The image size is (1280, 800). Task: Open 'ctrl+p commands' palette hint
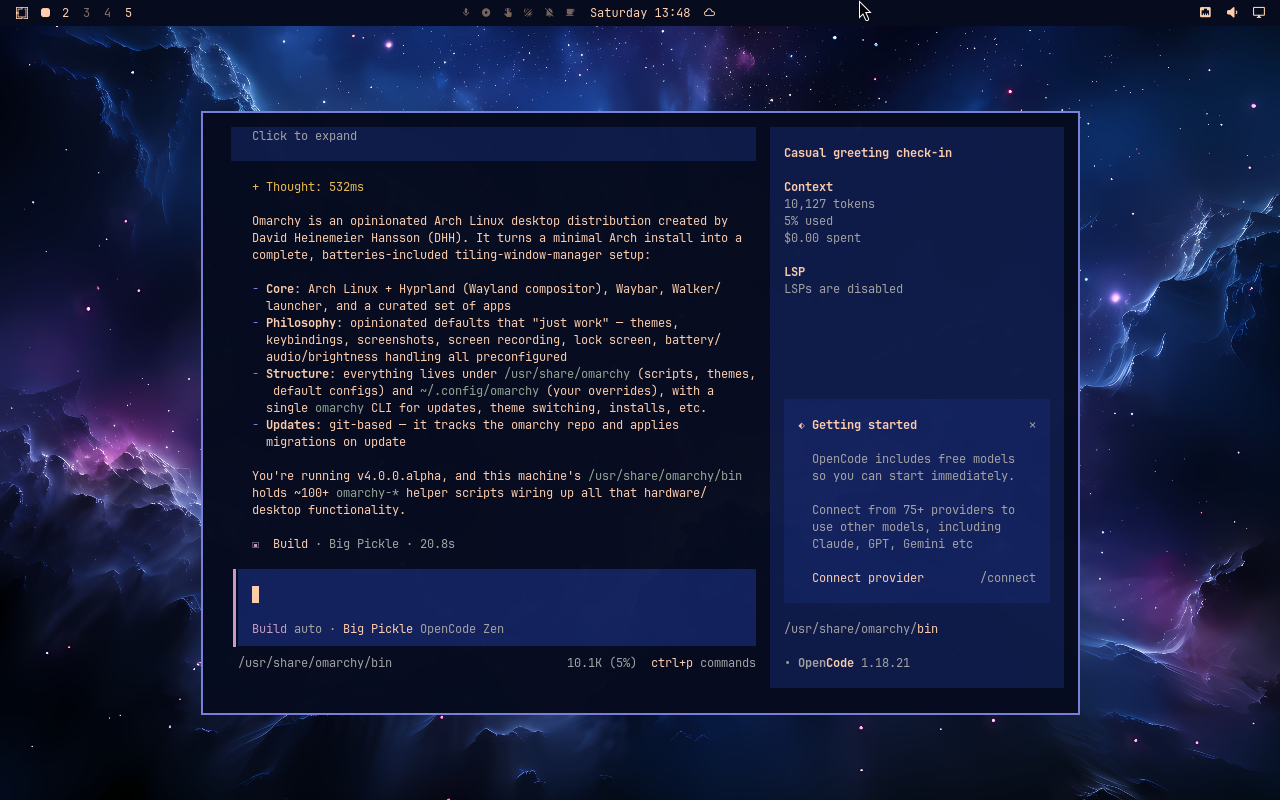click(x=703, y=663)
